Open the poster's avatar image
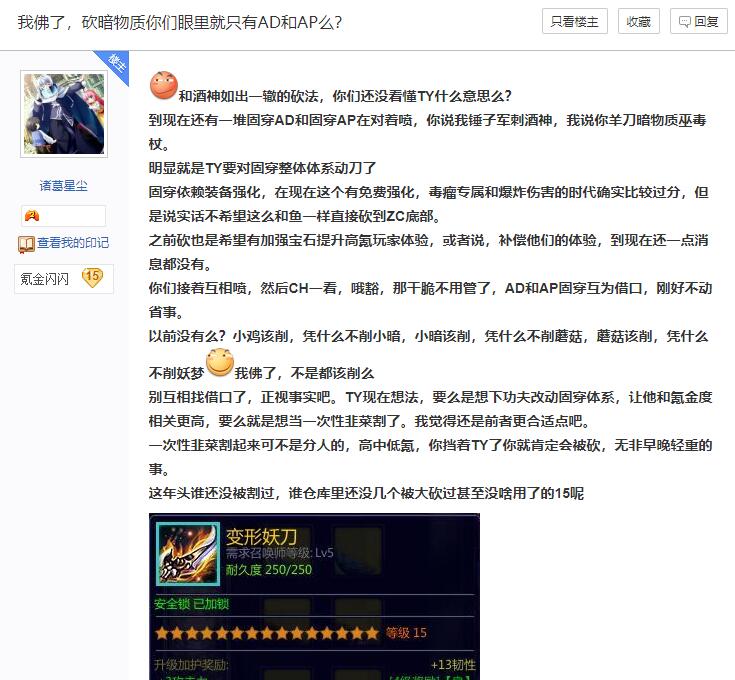 [x=64, y=114]
